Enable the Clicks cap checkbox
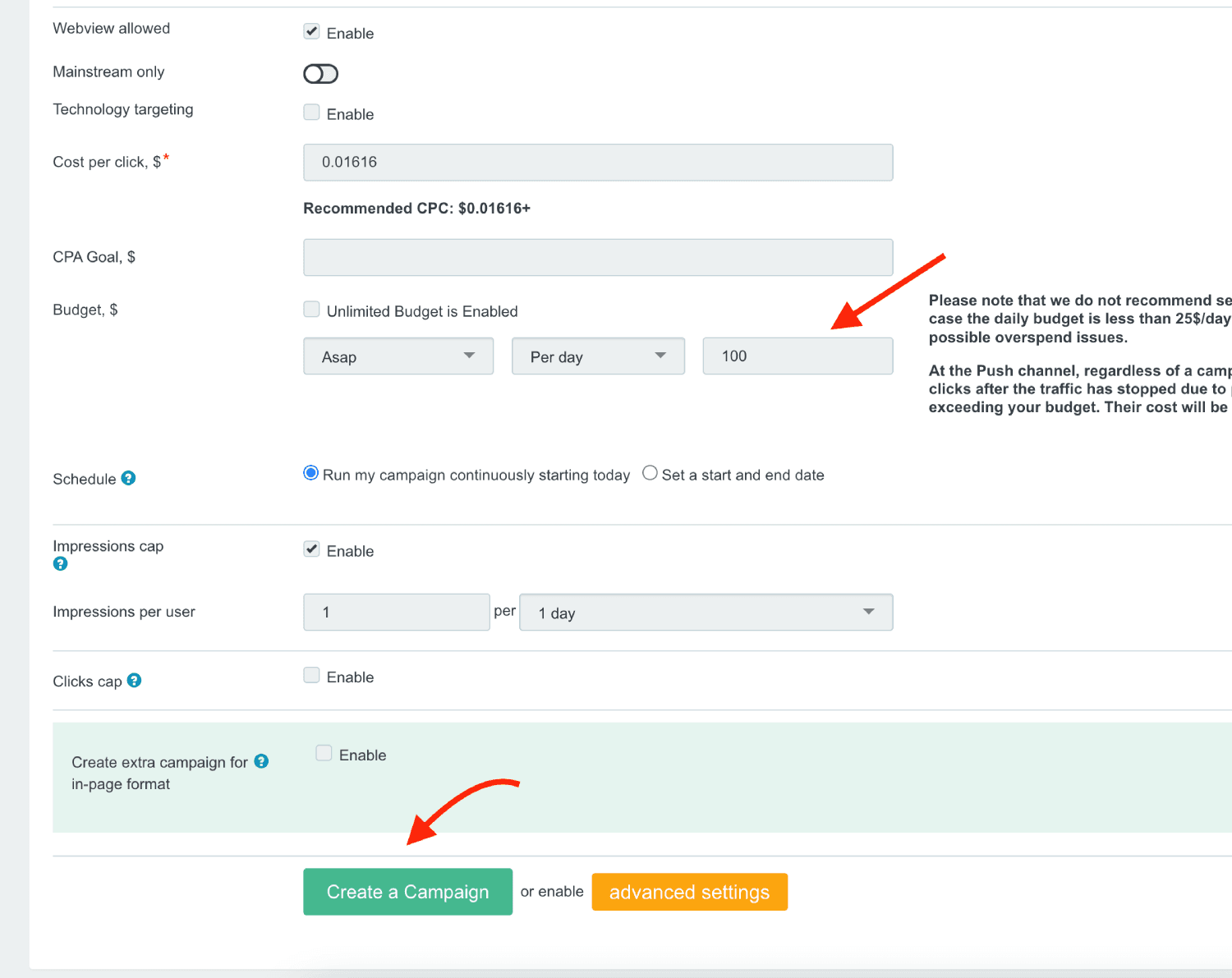This screenshot has width=1232, height=978. click(x=311, y=675)
